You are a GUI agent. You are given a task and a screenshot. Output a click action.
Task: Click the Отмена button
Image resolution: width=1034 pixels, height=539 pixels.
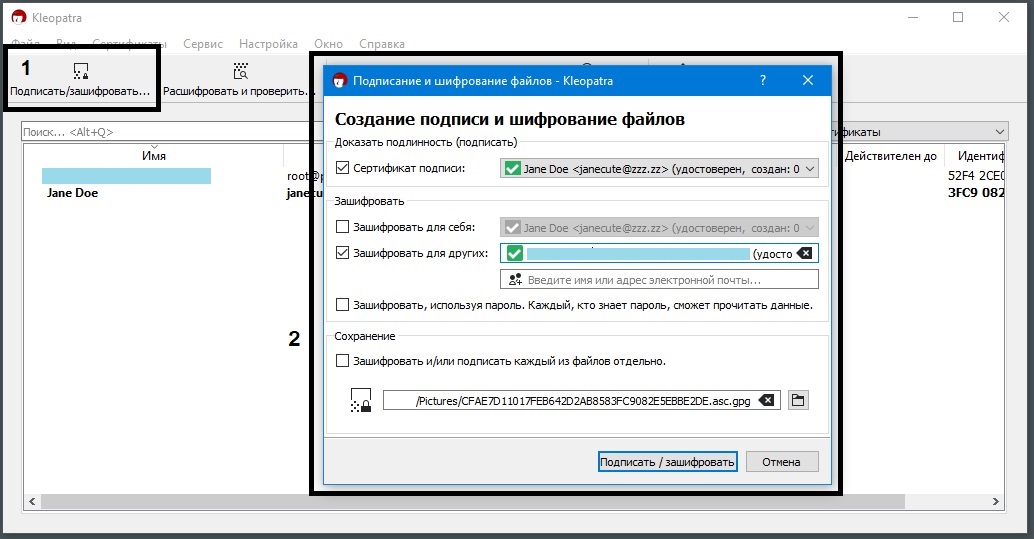point(781,462)
